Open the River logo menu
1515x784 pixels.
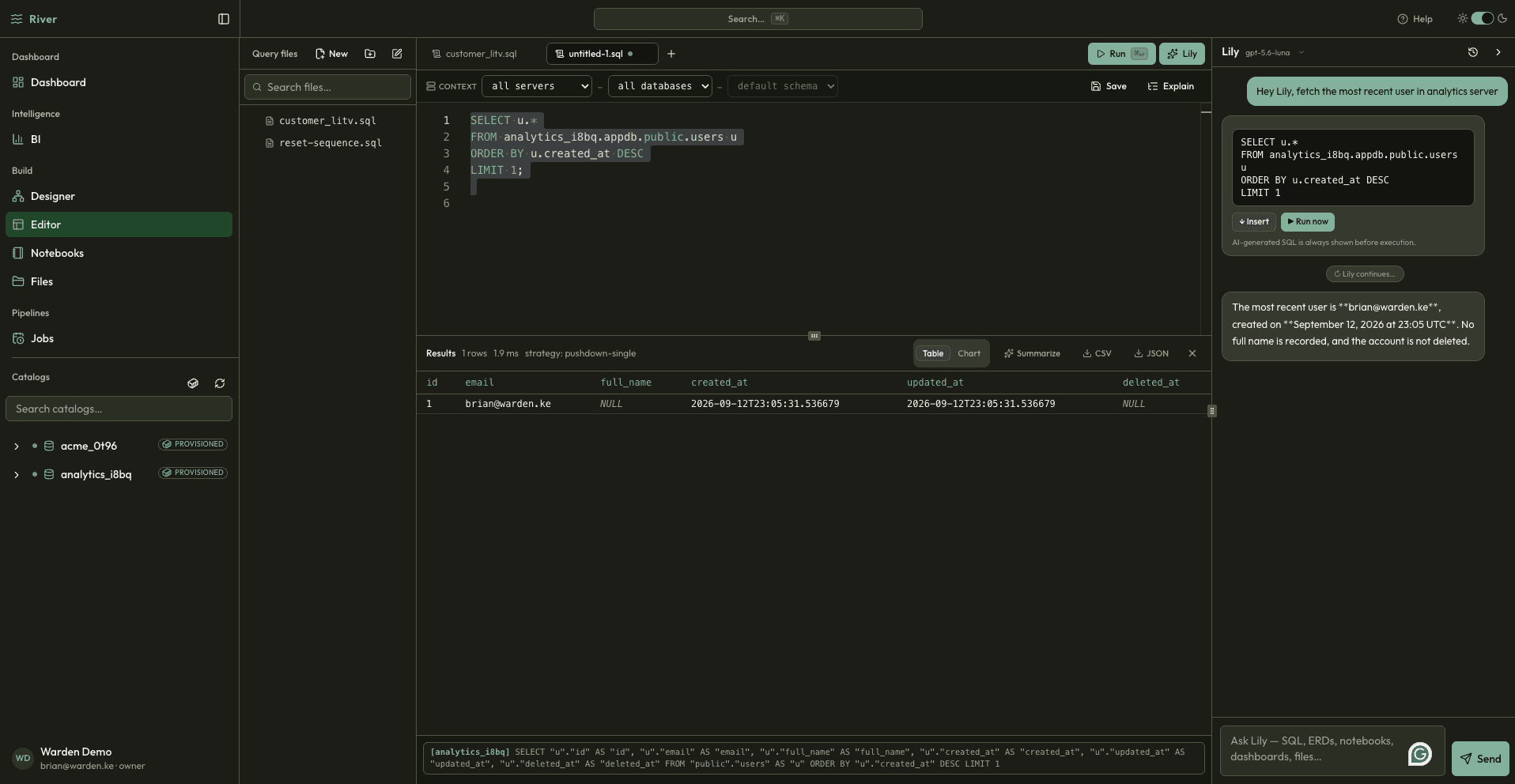tap(34, 19)
